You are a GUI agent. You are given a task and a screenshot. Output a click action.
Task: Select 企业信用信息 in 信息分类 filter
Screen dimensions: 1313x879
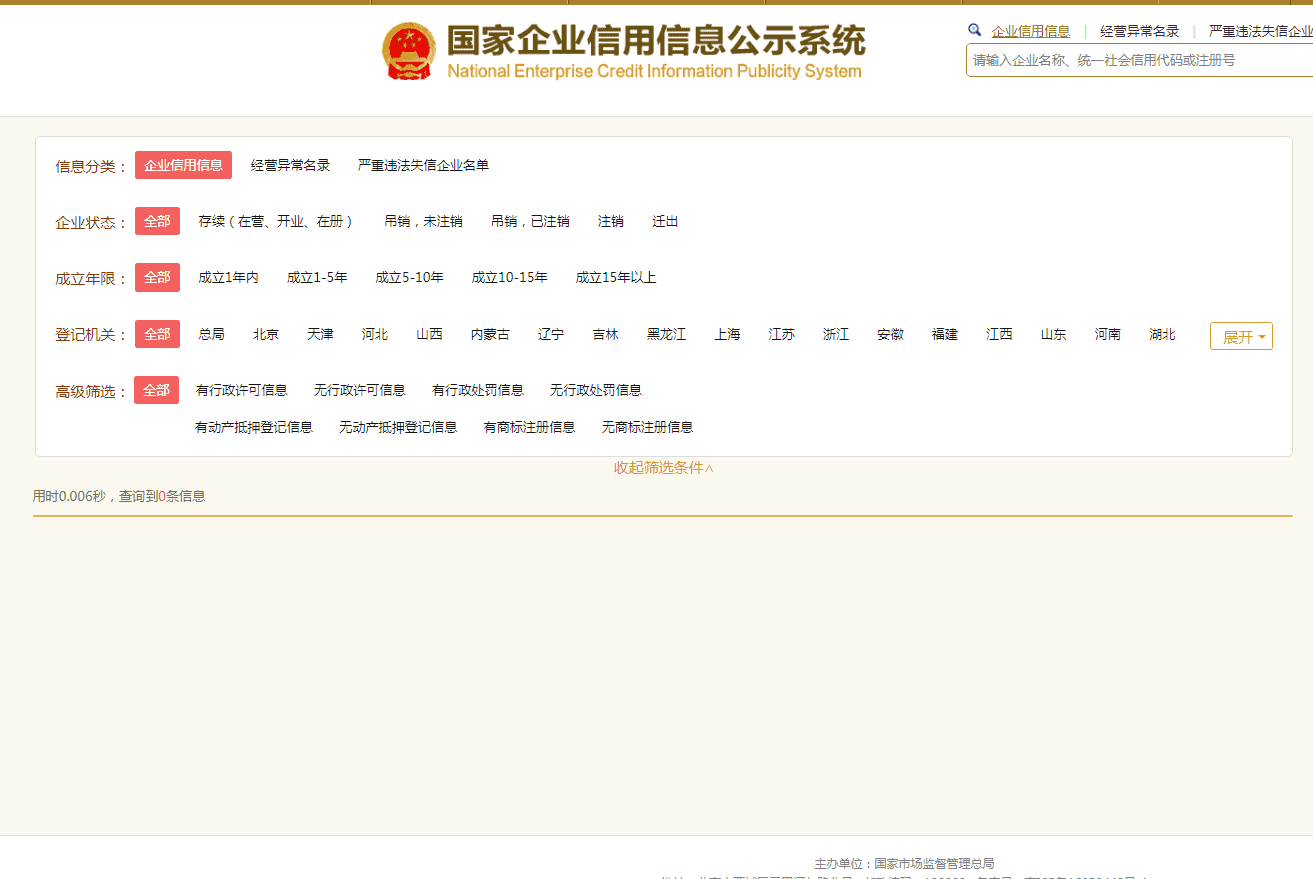pos(184,165)
